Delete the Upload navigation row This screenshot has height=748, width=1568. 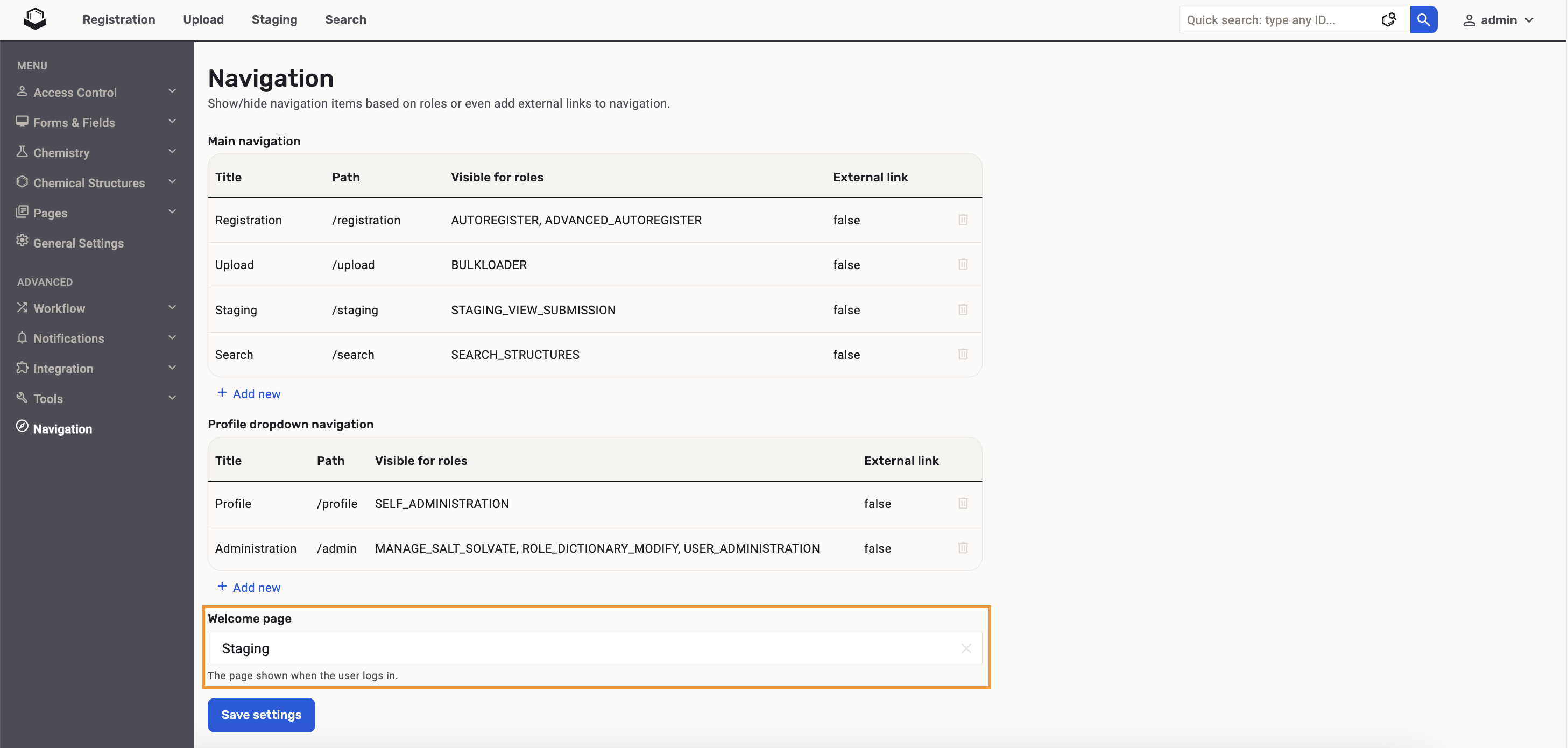pyautogui.click(x=962, y=264)
